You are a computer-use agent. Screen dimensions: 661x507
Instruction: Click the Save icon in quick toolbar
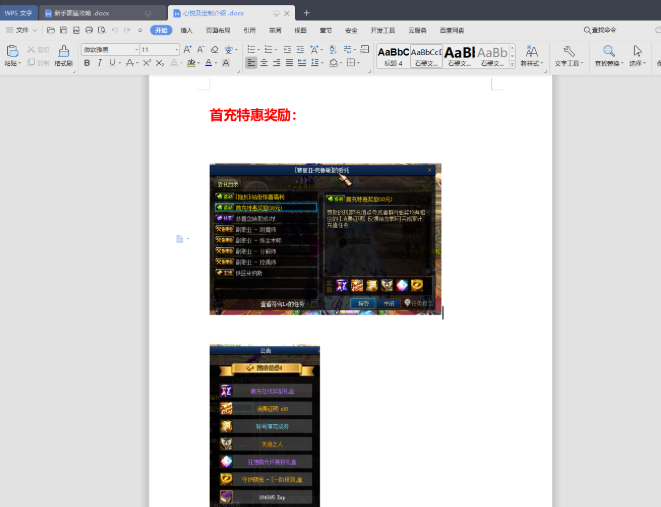pos(63,30)
